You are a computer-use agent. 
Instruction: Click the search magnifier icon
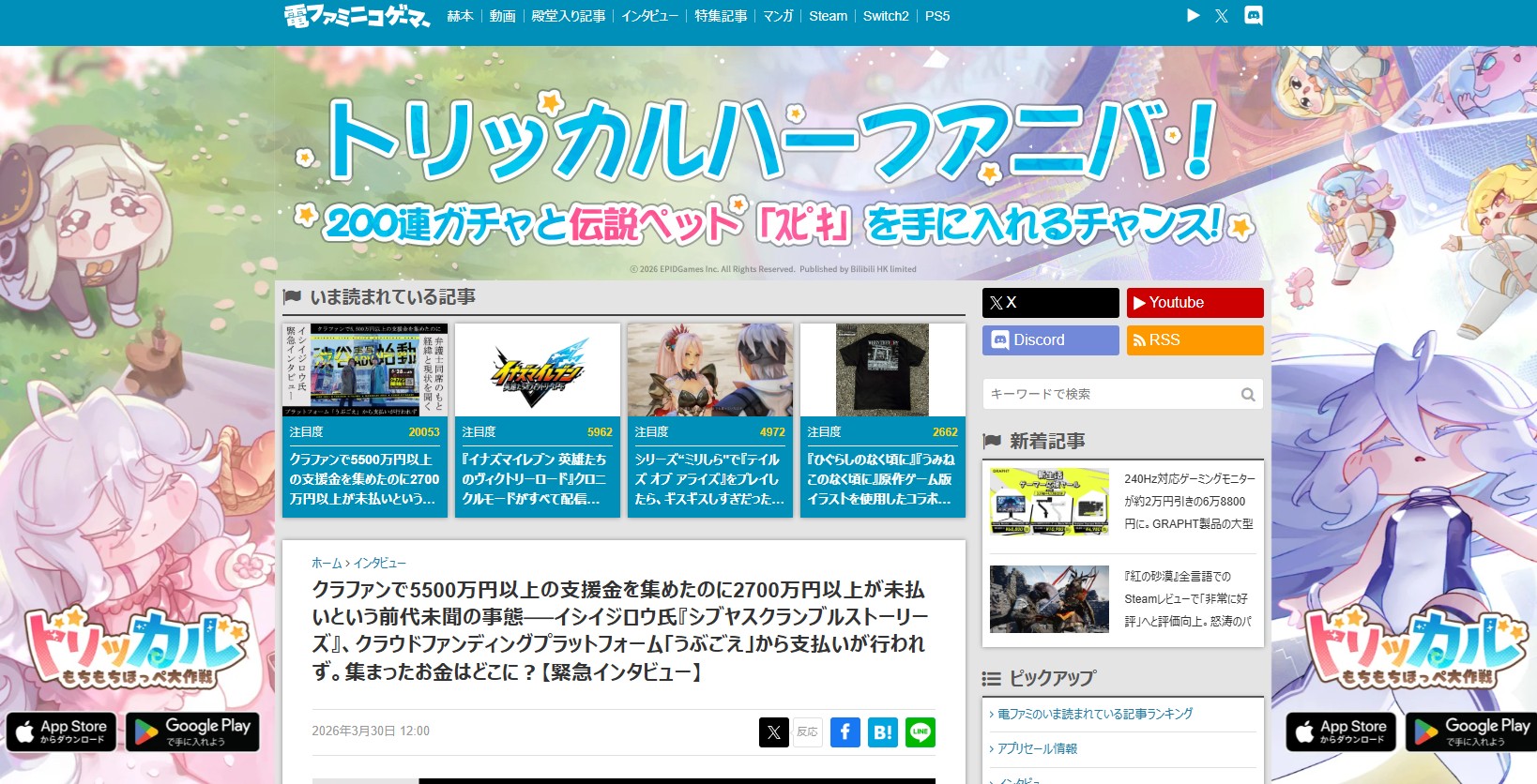pos(1247,395)
